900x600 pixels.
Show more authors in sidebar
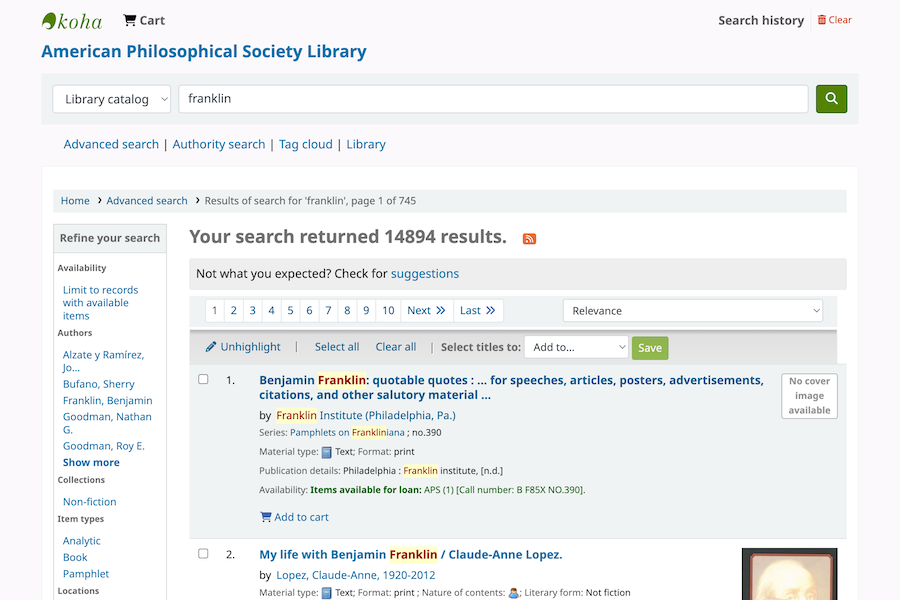pyautogui.click(x=91, y=463)
